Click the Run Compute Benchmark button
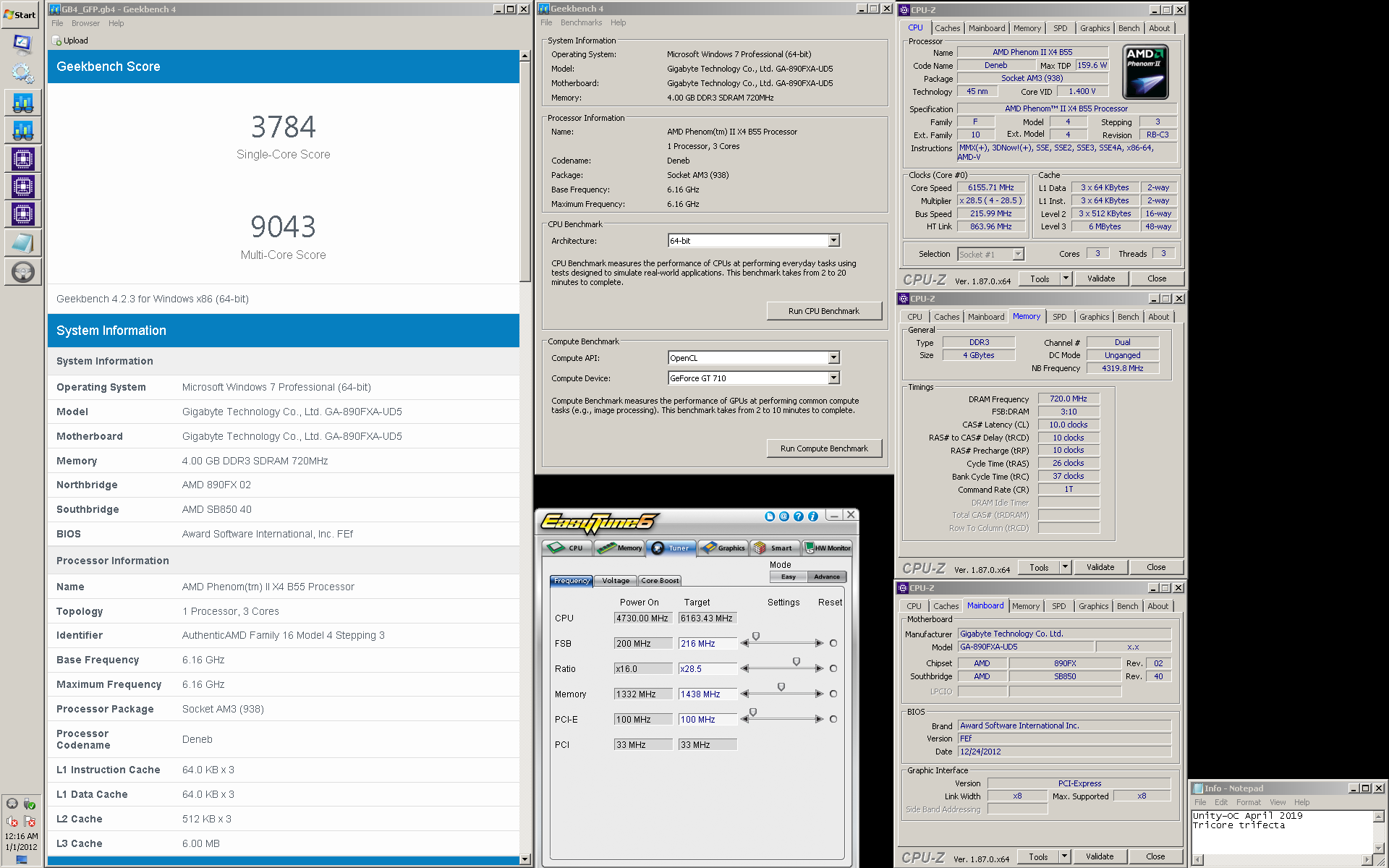This screenshot has width=1389, height=868. (x=824, y=448)
